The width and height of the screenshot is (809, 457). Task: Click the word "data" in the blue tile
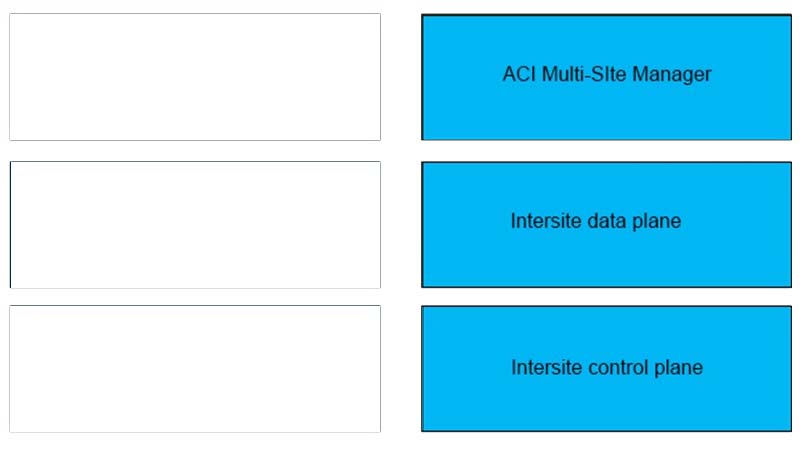[x=607, y=221]
